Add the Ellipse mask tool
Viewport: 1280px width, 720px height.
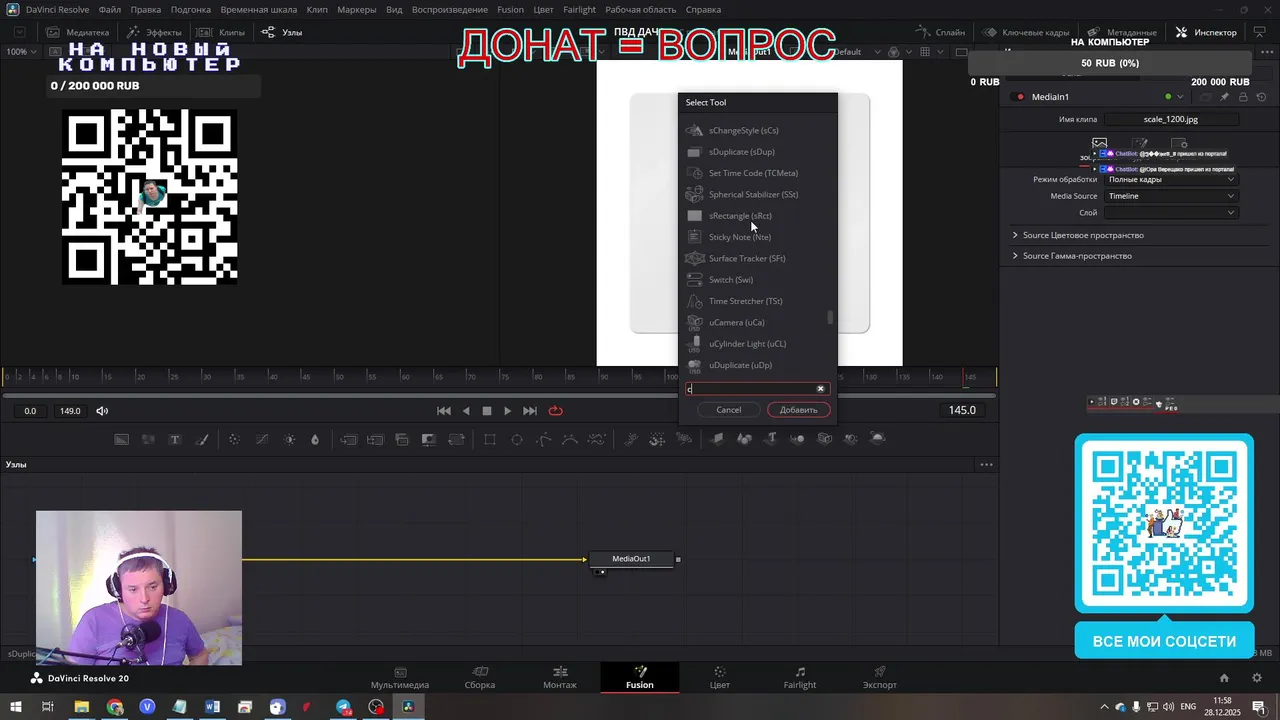pos(517,439)
